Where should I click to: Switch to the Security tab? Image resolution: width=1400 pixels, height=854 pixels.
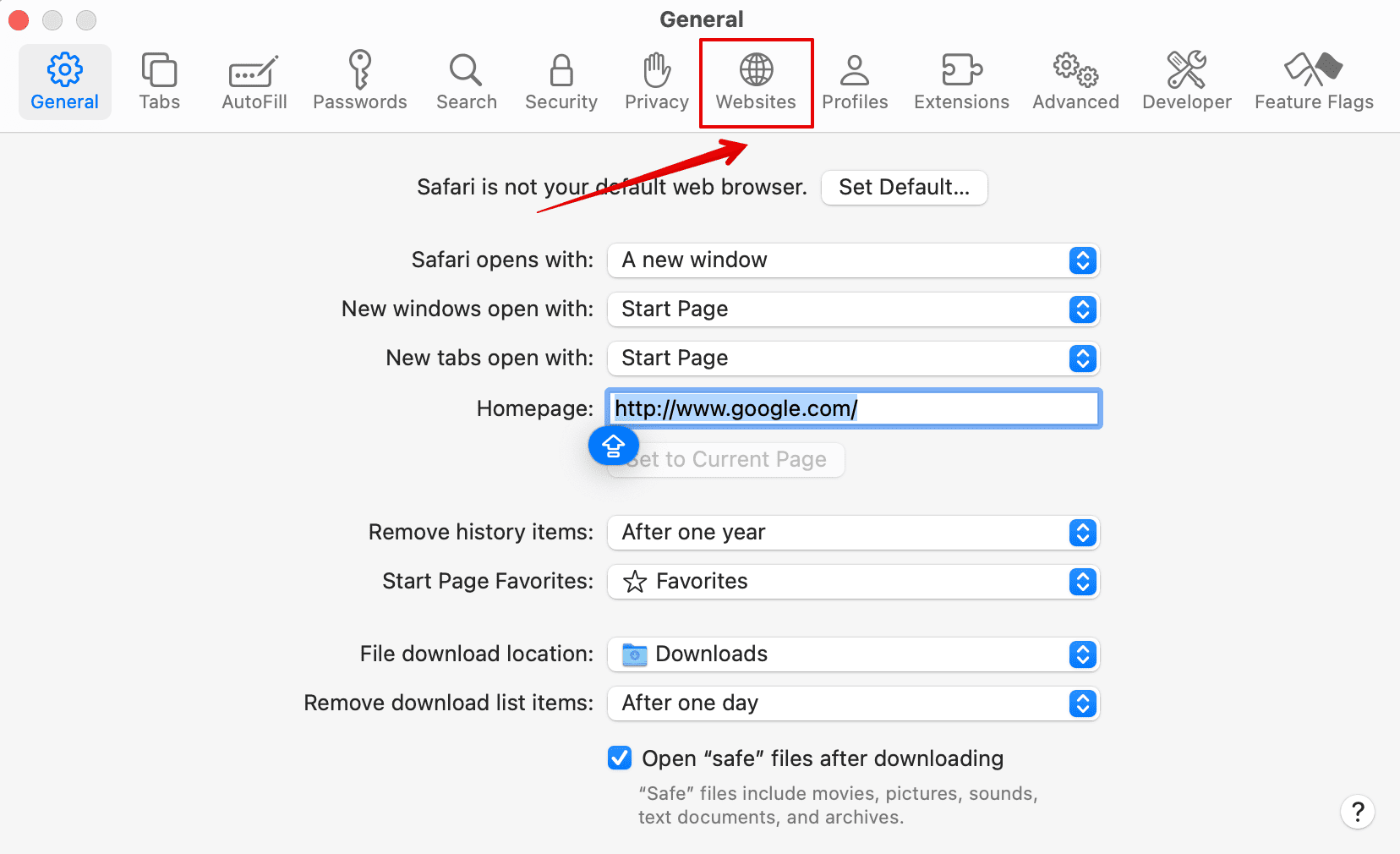pos(561,82)
